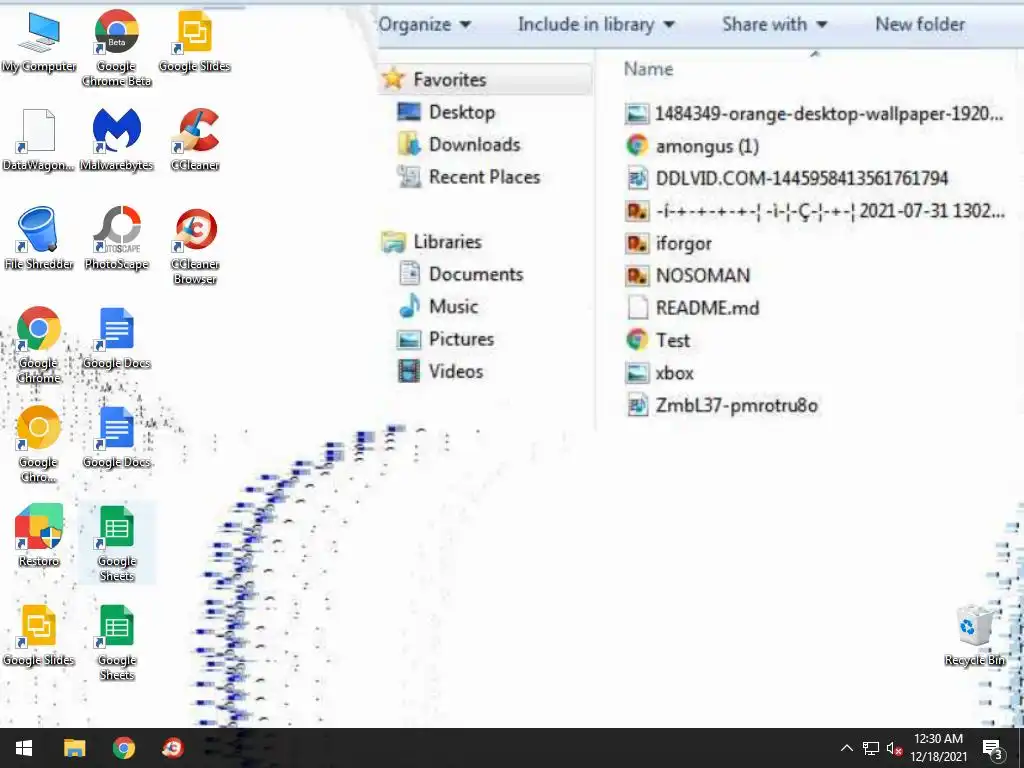The width and height of the screenshot is (1024, 768).
Task: Open the Share with dropdown
Action: 775,25
